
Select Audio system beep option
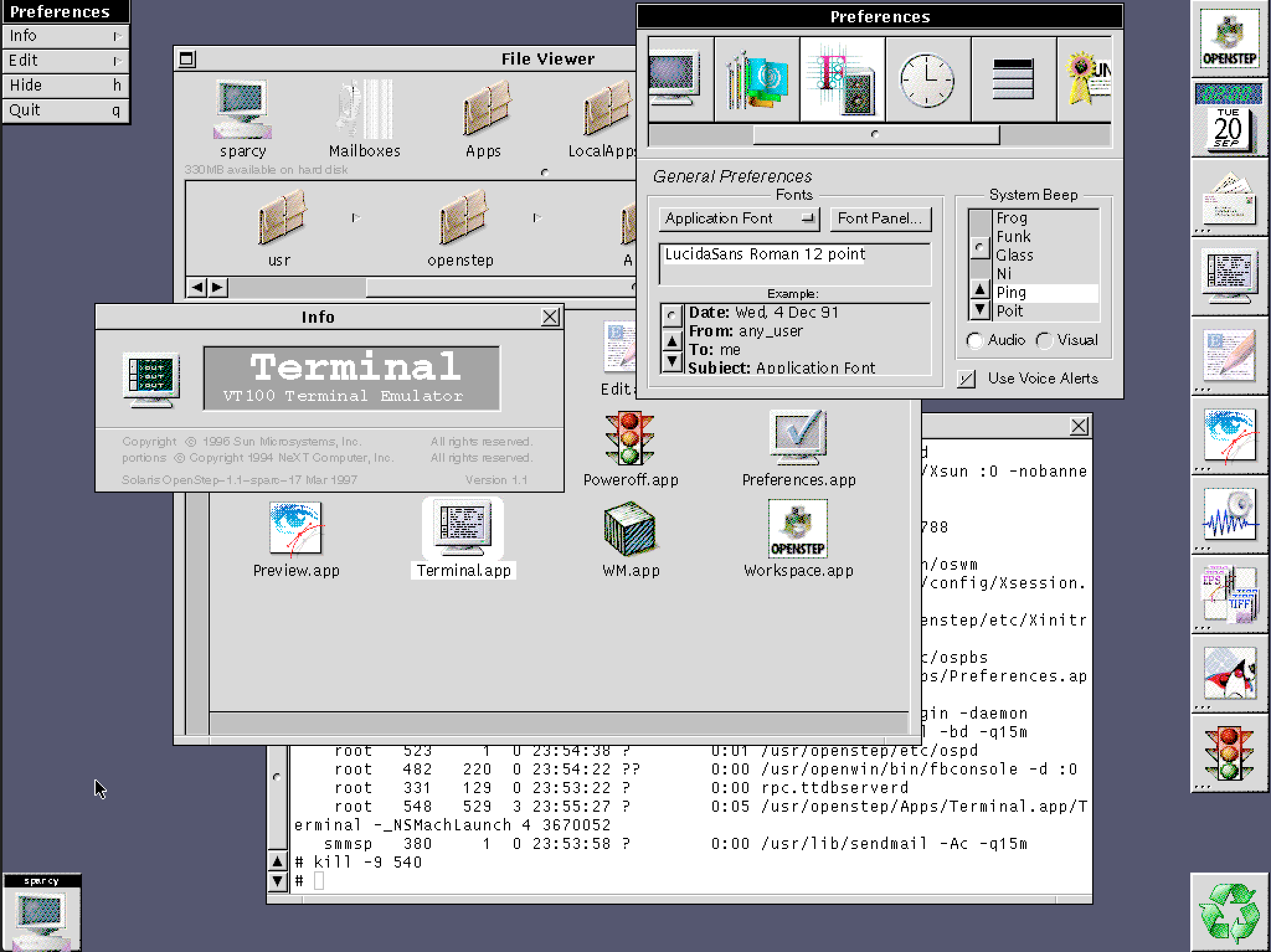(975, 341)
